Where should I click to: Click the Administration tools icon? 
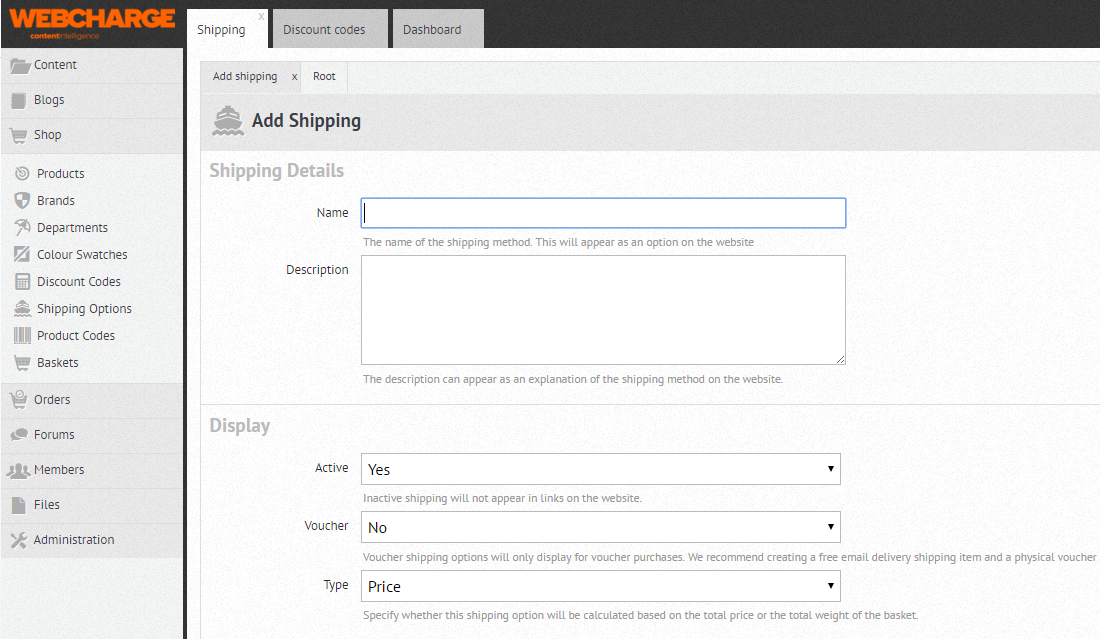(x=18, y=540)
